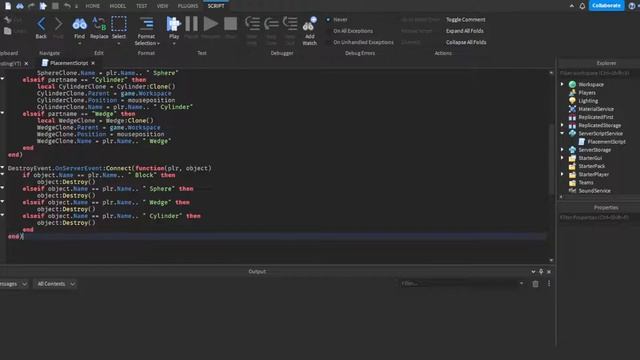This screenshot has width=640, height=360.
Task: Click the Output filter input field
Action: (462, 284)
